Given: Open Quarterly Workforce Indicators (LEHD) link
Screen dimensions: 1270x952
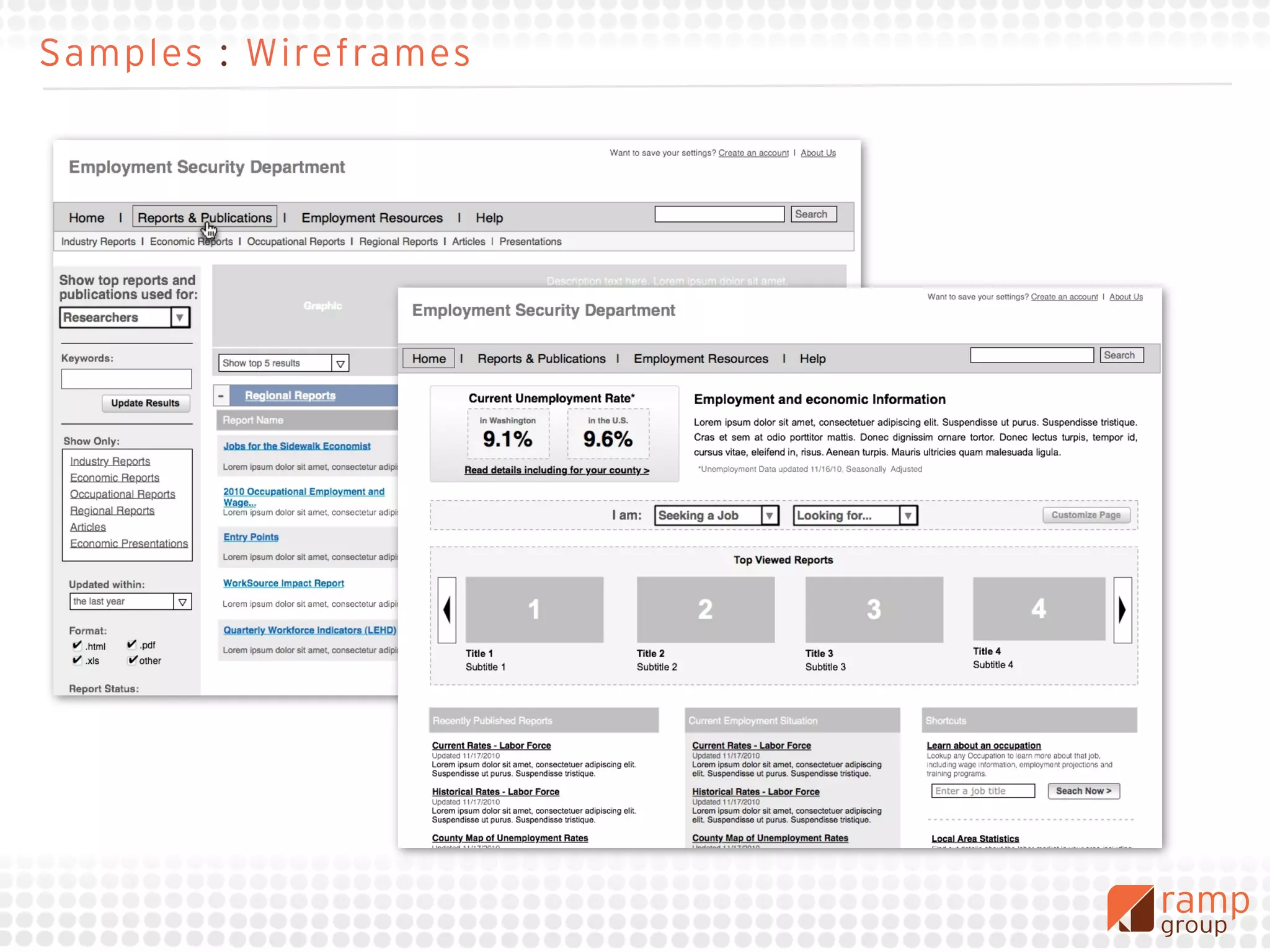Looking at the screenshot, I should pyautogui.click(x=309, y=630).
